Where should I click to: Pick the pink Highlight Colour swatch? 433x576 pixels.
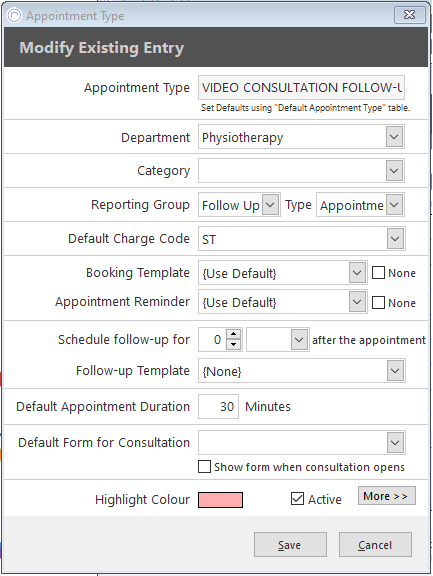click(220, 500)
